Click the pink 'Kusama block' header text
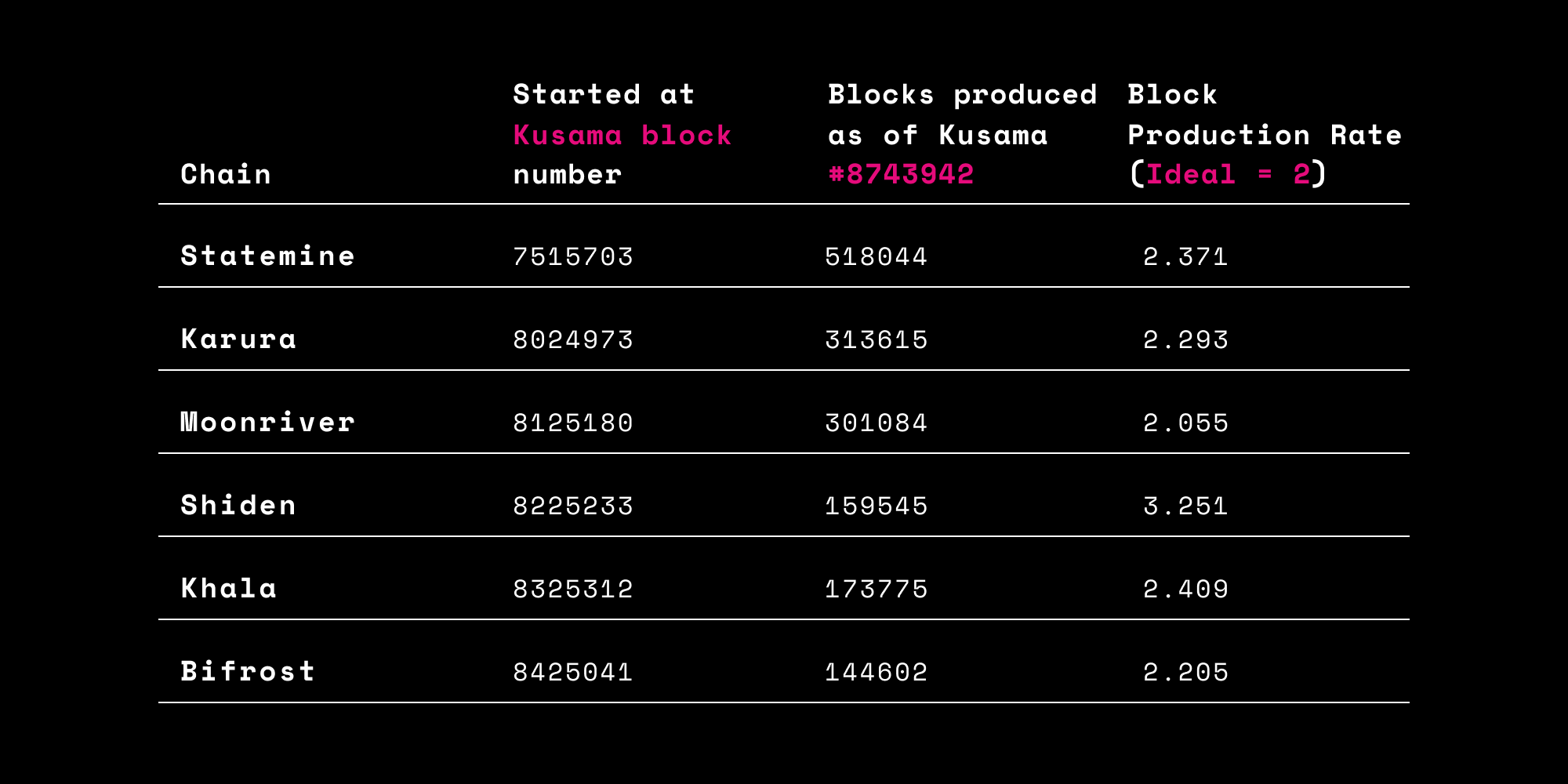This screenshot has height=784, width=1568. coord(622,136)
